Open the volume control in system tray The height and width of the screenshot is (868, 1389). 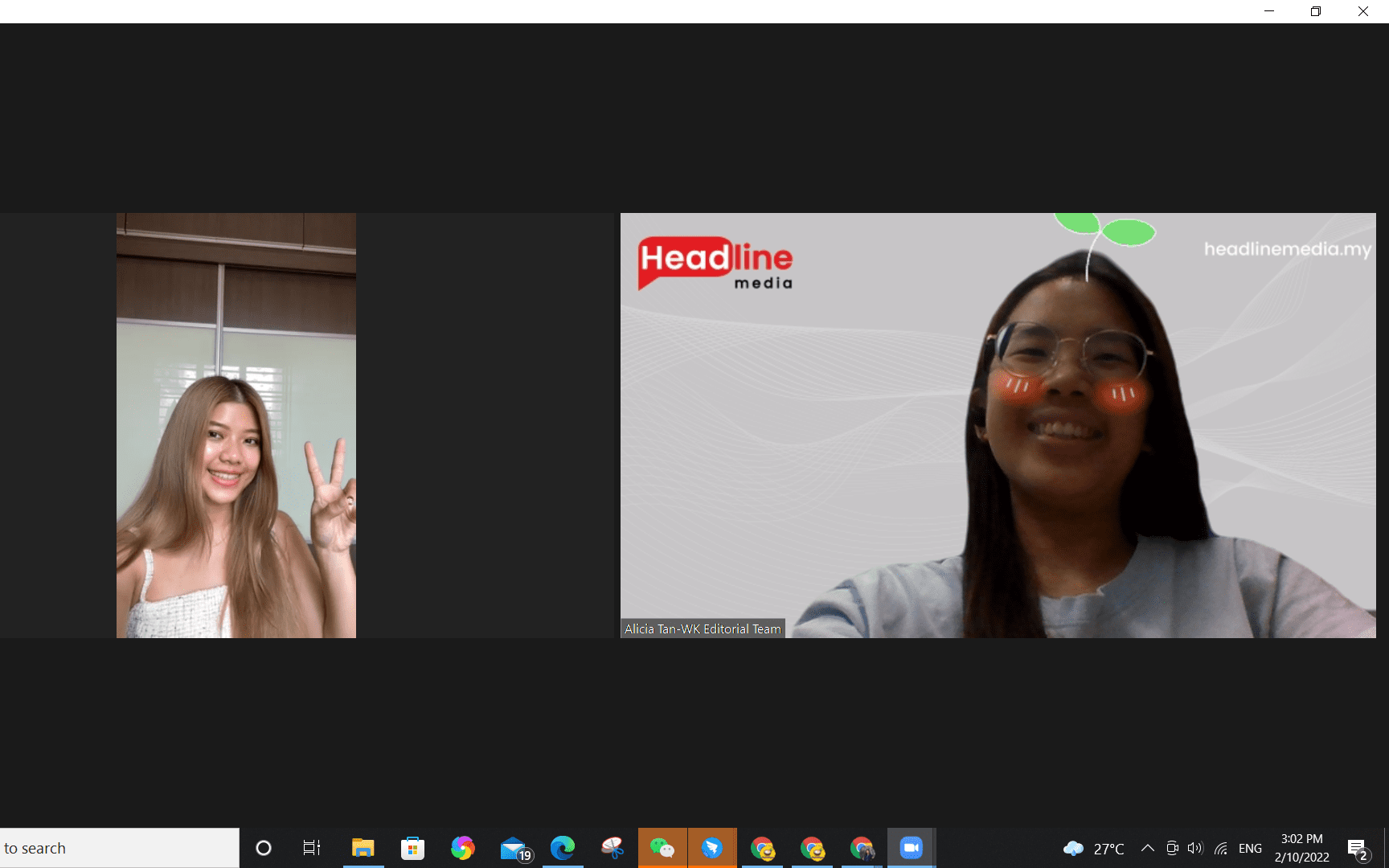1195,848
